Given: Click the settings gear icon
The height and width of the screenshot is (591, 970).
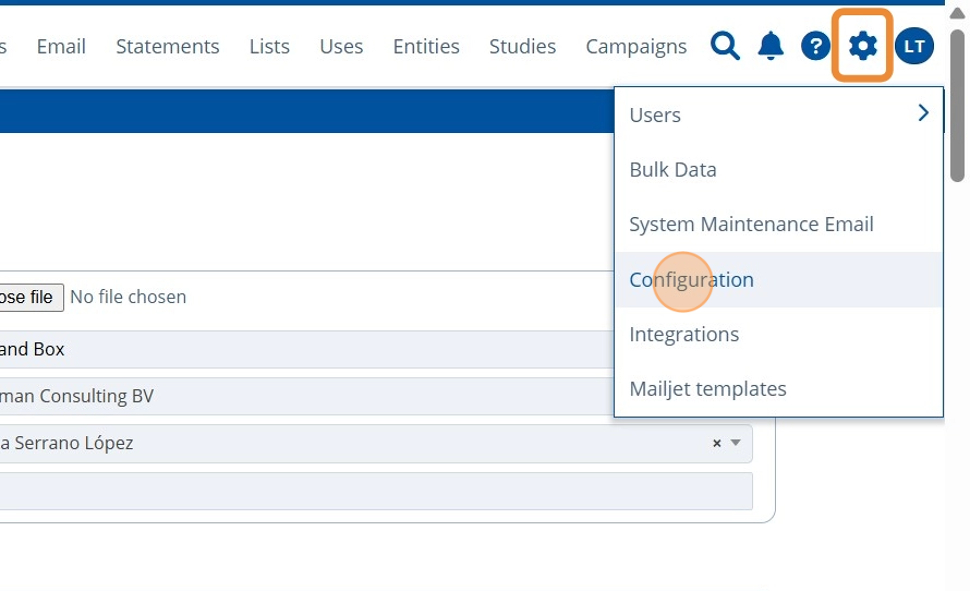Looking at the screenshot, I should 862,46.
